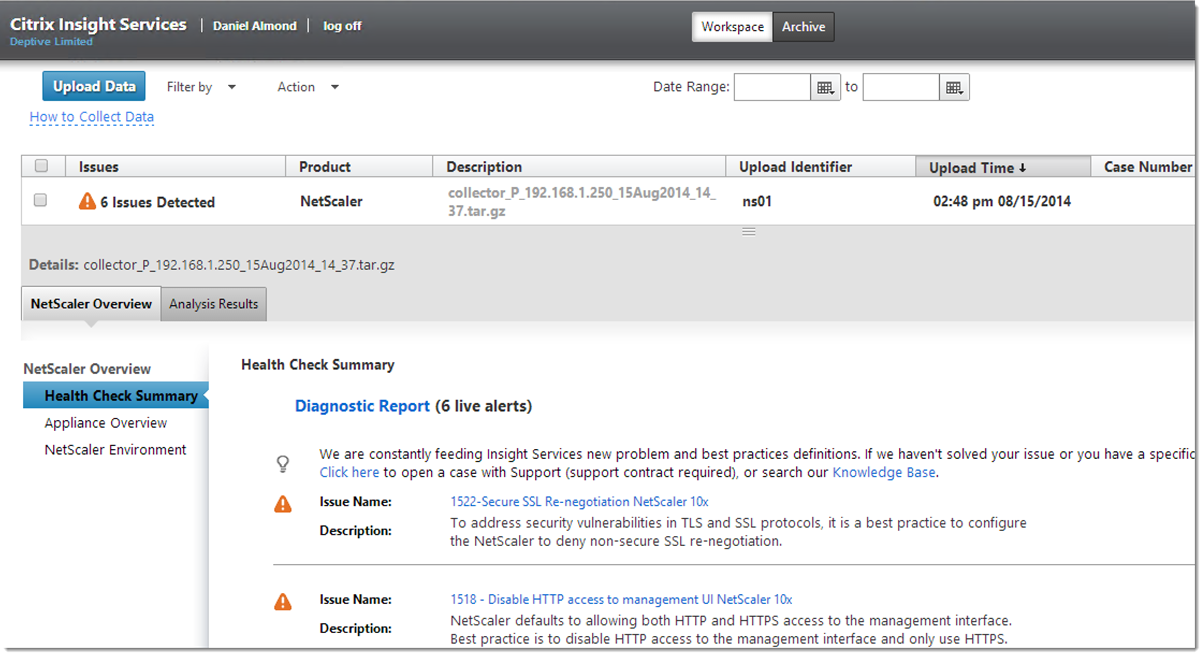The height and width of the screenshot is (656, 1203).
Task: Expand the Filter by dropdown
Action: click(201, 87)
